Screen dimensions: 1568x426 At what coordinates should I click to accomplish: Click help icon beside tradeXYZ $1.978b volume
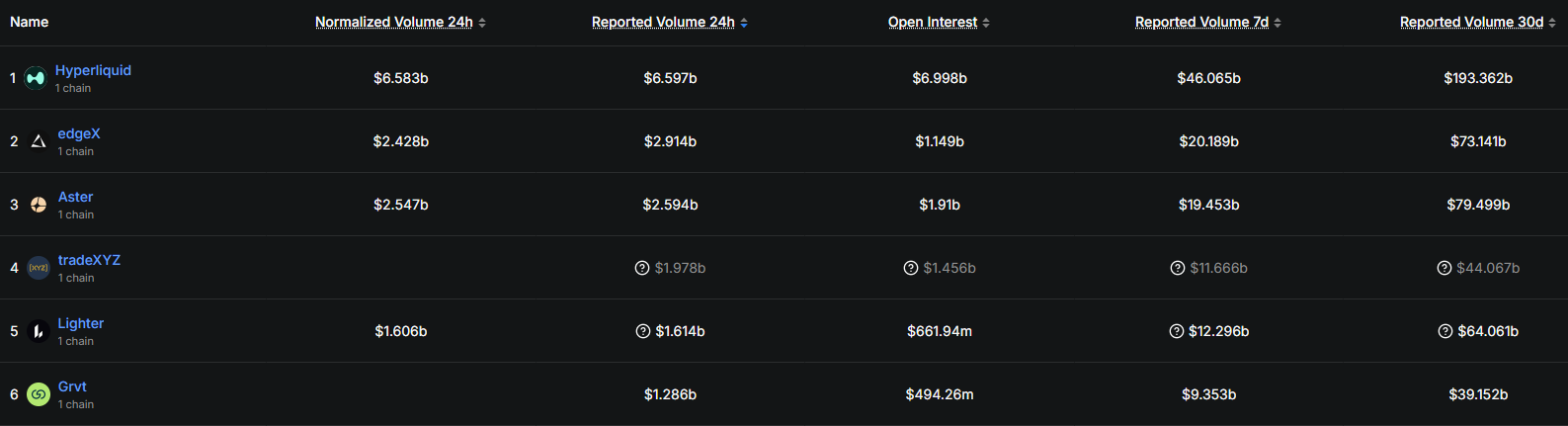[642, 268]
